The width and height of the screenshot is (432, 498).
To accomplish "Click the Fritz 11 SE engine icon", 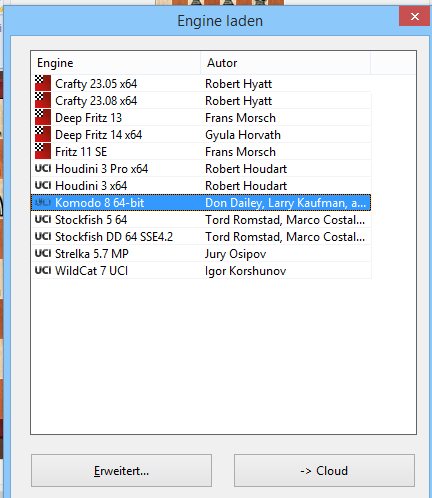I will [43, 151].
